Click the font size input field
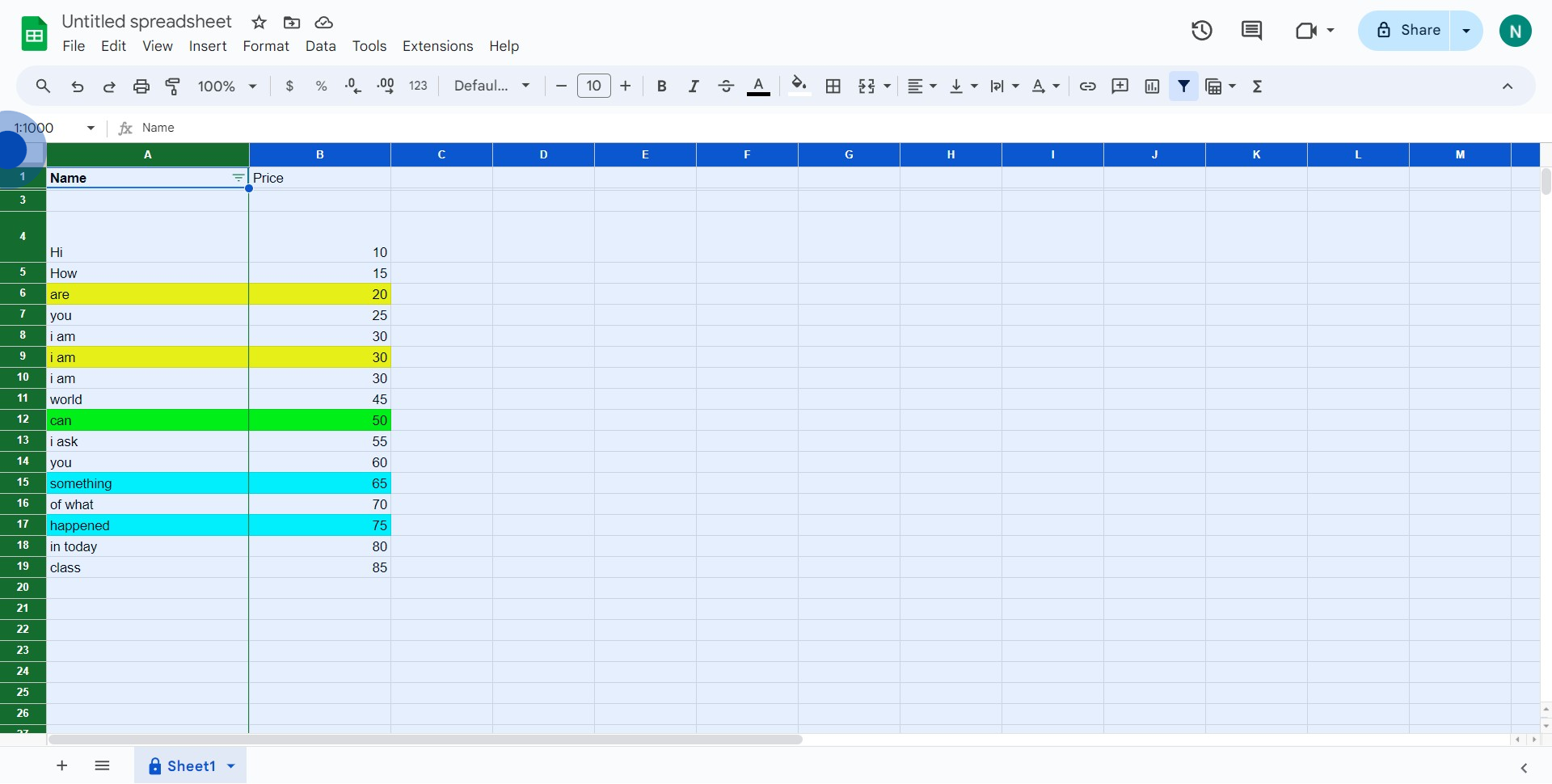This screenshot has height=784, width=1552. click(x=593, y=86)
